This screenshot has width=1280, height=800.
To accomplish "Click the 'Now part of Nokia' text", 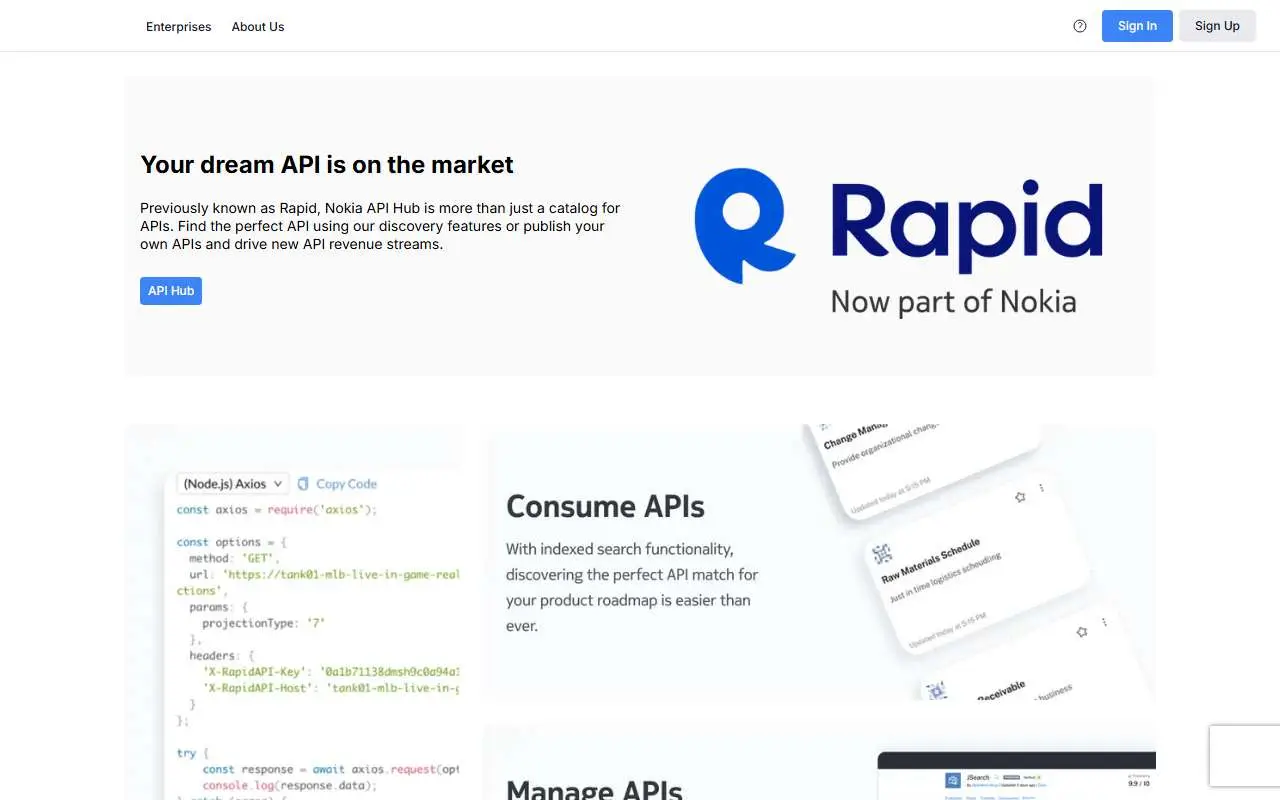I will click(953, 301).
